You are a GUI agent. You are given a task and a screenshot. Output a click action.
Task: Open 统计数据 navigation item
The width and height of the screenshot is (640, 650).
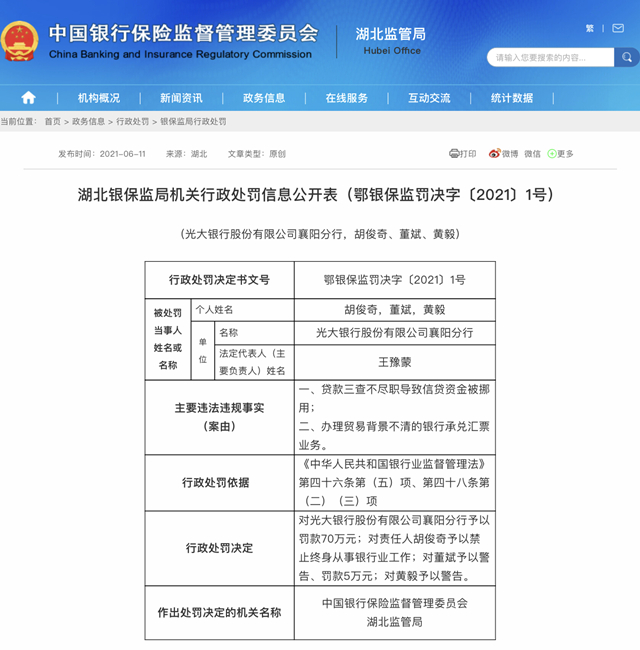tap(511, 98)
